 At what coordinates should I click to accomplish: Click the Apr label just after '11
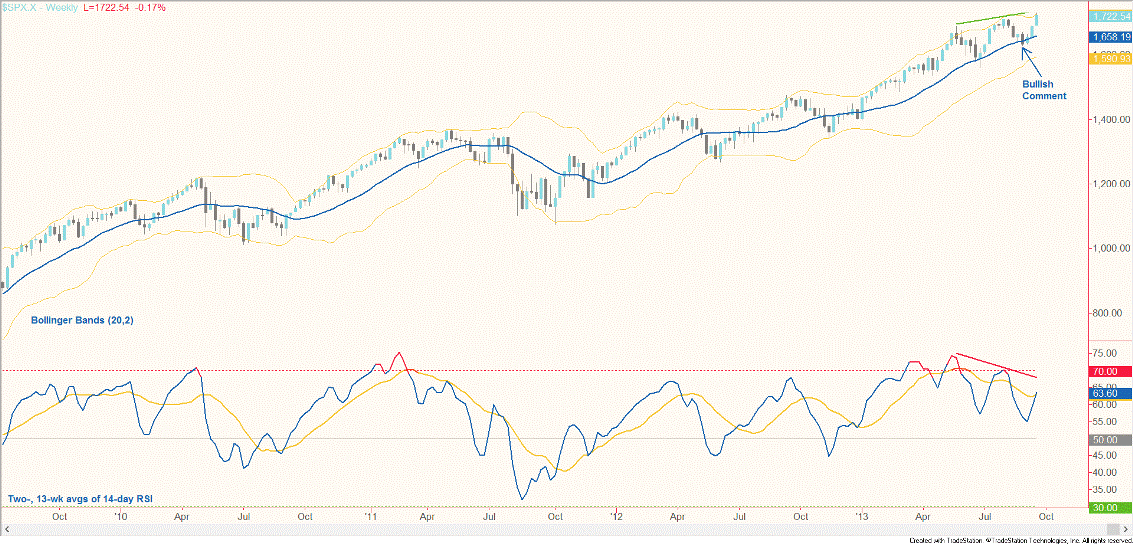(427, 517)
